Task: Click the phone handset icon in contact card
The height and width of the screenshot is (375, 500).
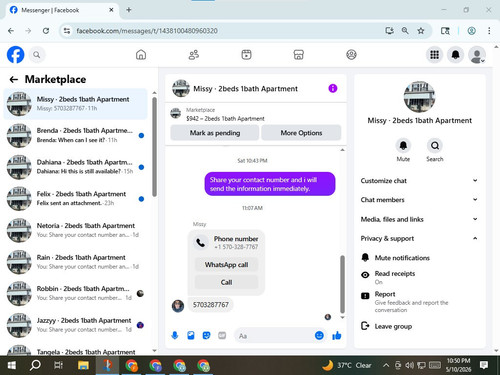Action: point(201,243)
